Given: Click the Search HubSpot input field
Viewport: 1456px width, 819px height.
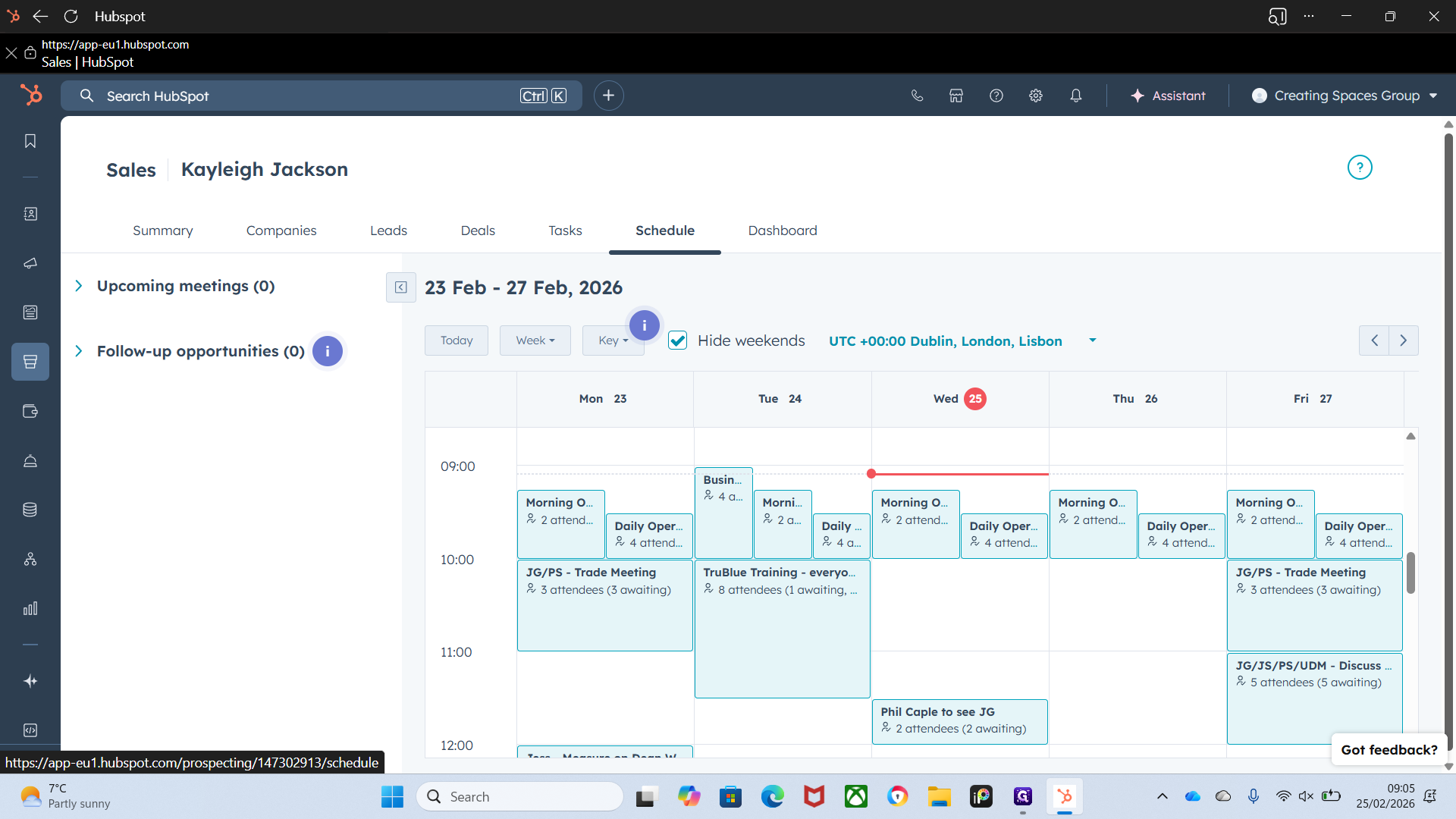Looking at the screenshot, I should point(322,96).
